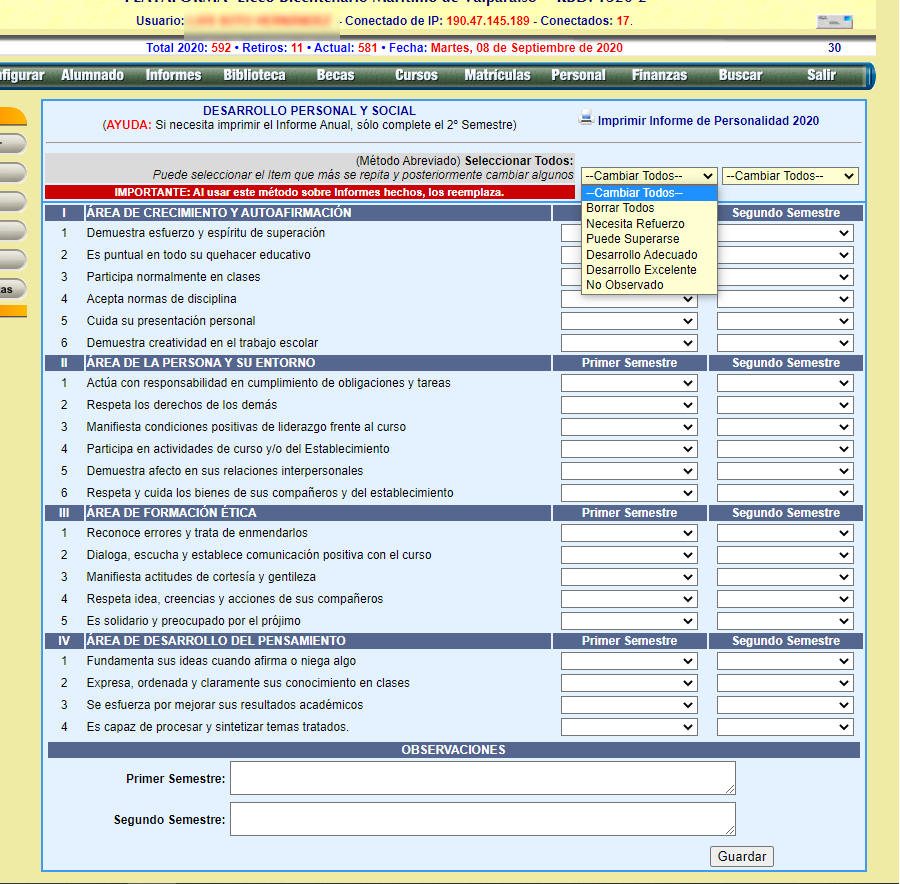Screen dimensions: 900x884
Task: Click the Segundo Semestre observations text box
Action: pyautogui.click(x=483, y=819)
